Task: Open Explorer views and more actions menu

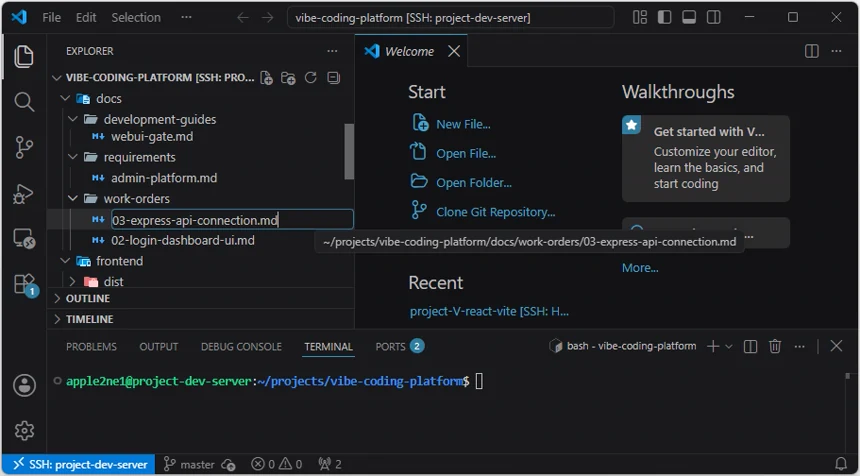Action: coord(332,51)
